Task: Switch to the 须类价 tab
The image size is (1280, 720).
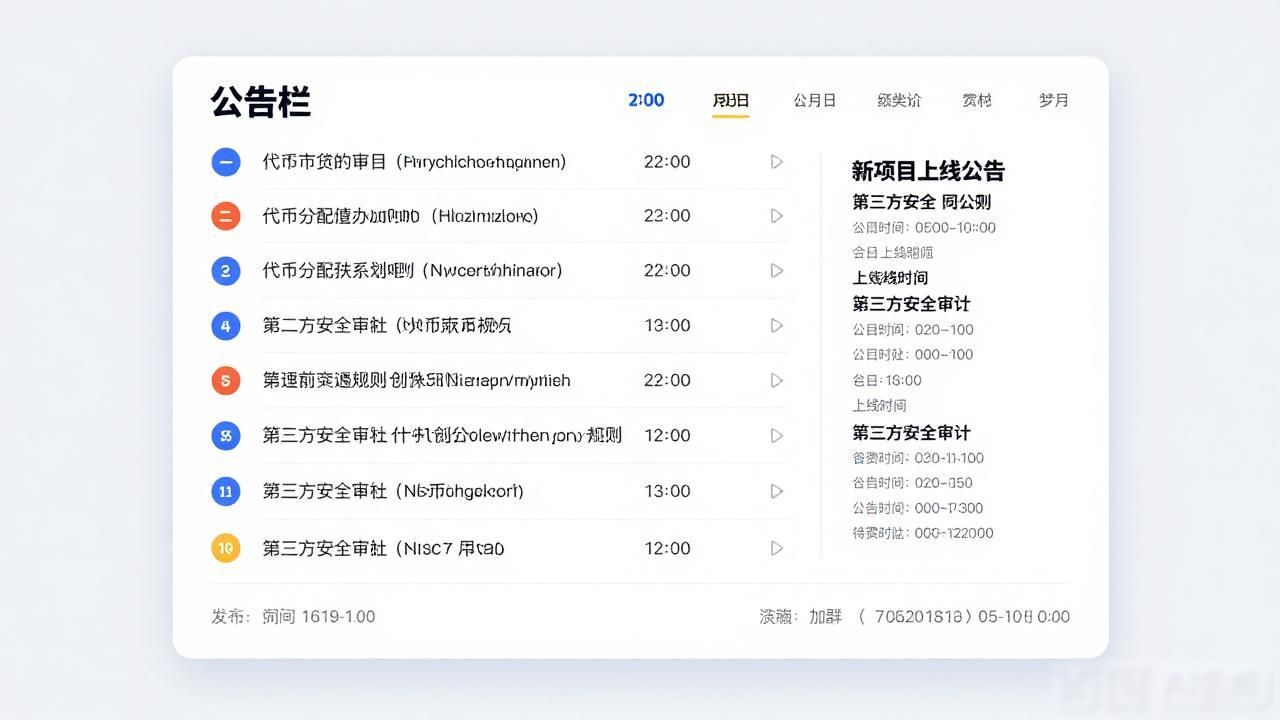Action: coord(899,100)
